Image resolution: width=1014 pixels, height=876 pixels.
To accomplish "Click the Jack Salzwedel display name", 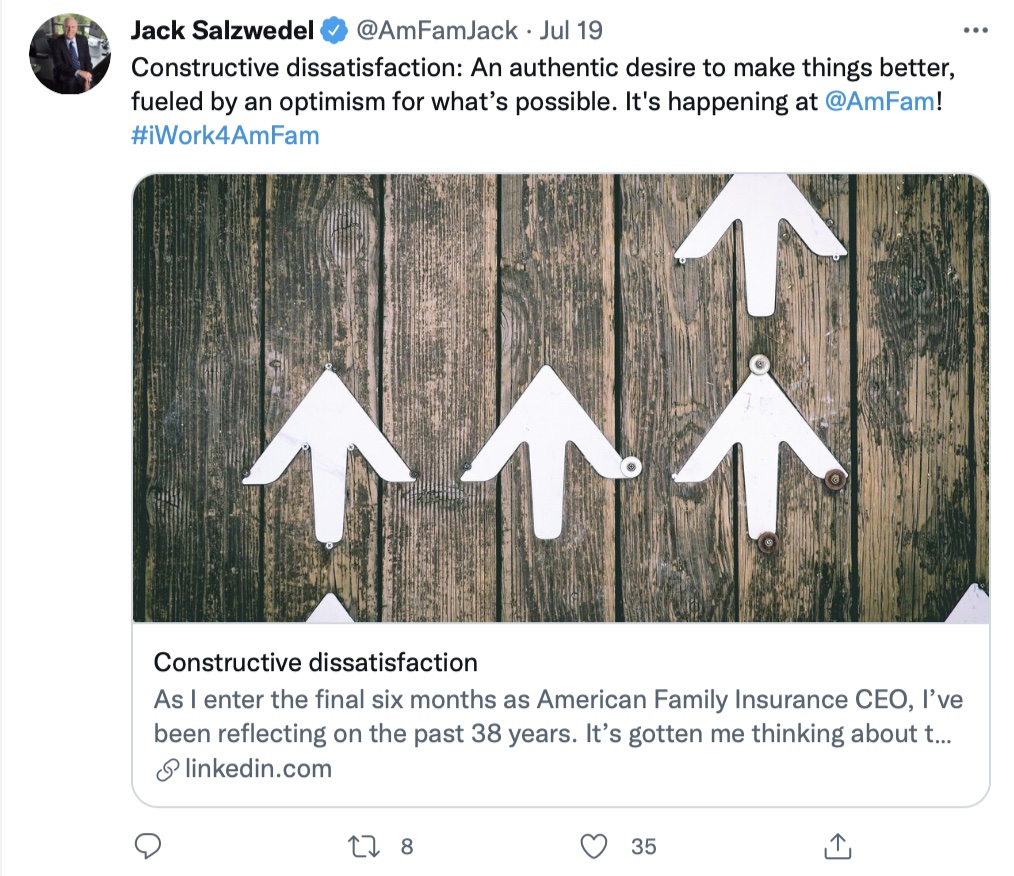I will (x=222, y=31).
